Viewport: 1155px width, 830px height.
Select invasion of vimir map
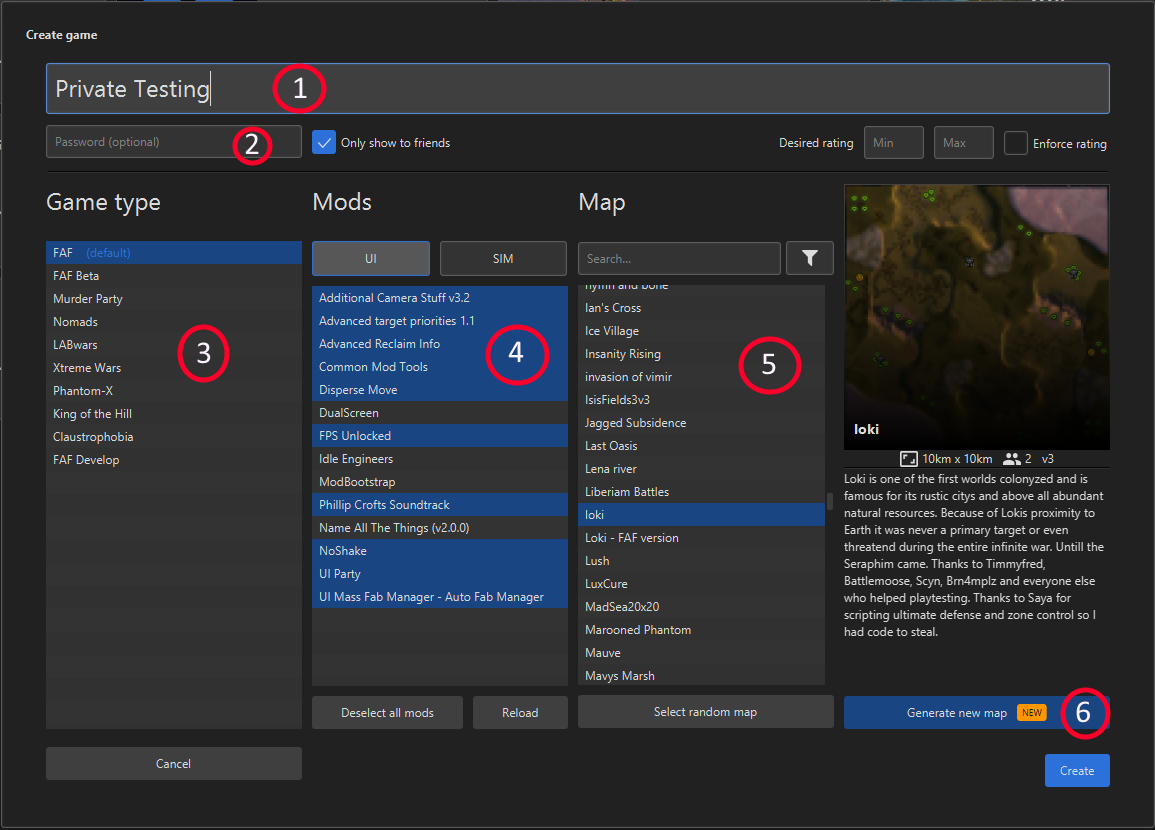(701, 376)
